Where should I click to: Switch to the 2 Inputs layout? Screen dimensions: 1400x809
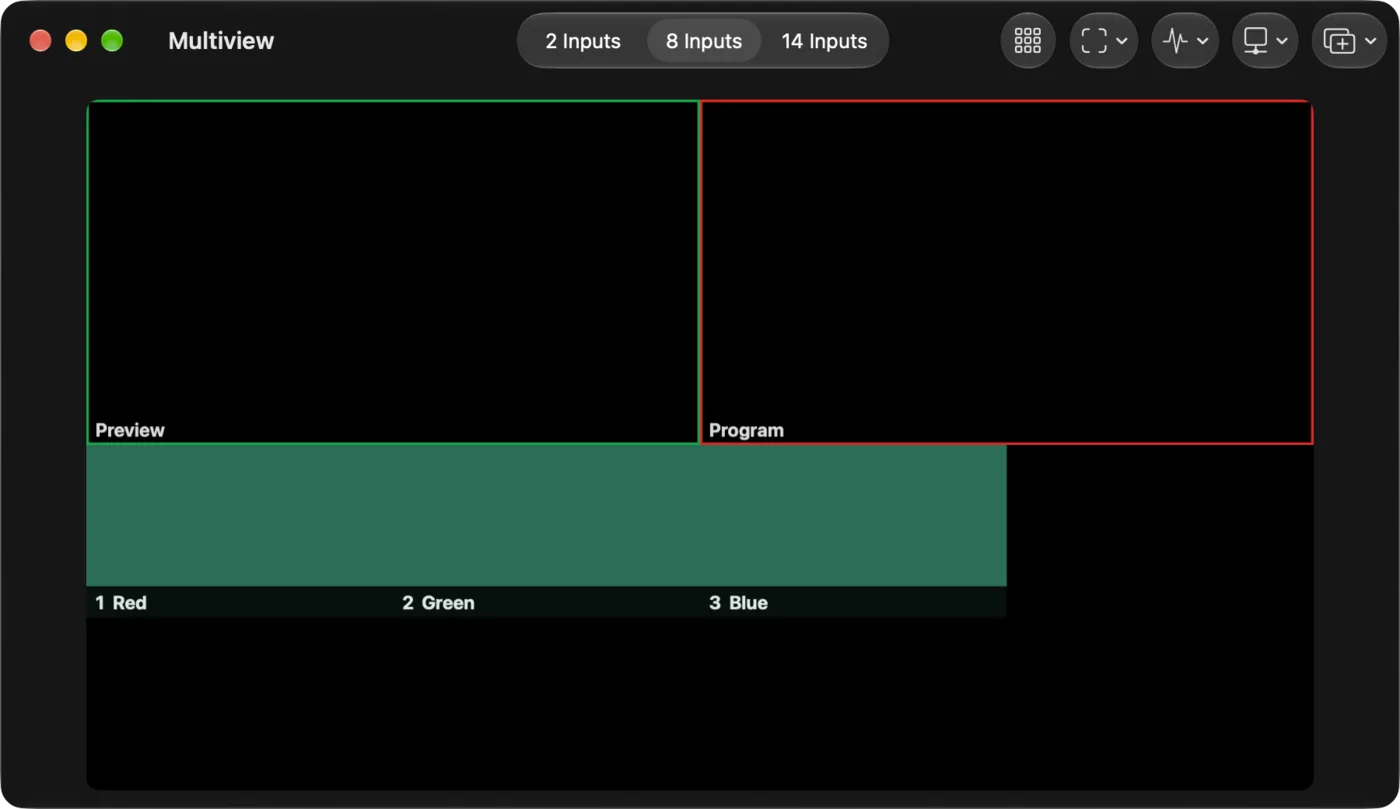click(x=583, y=41)
